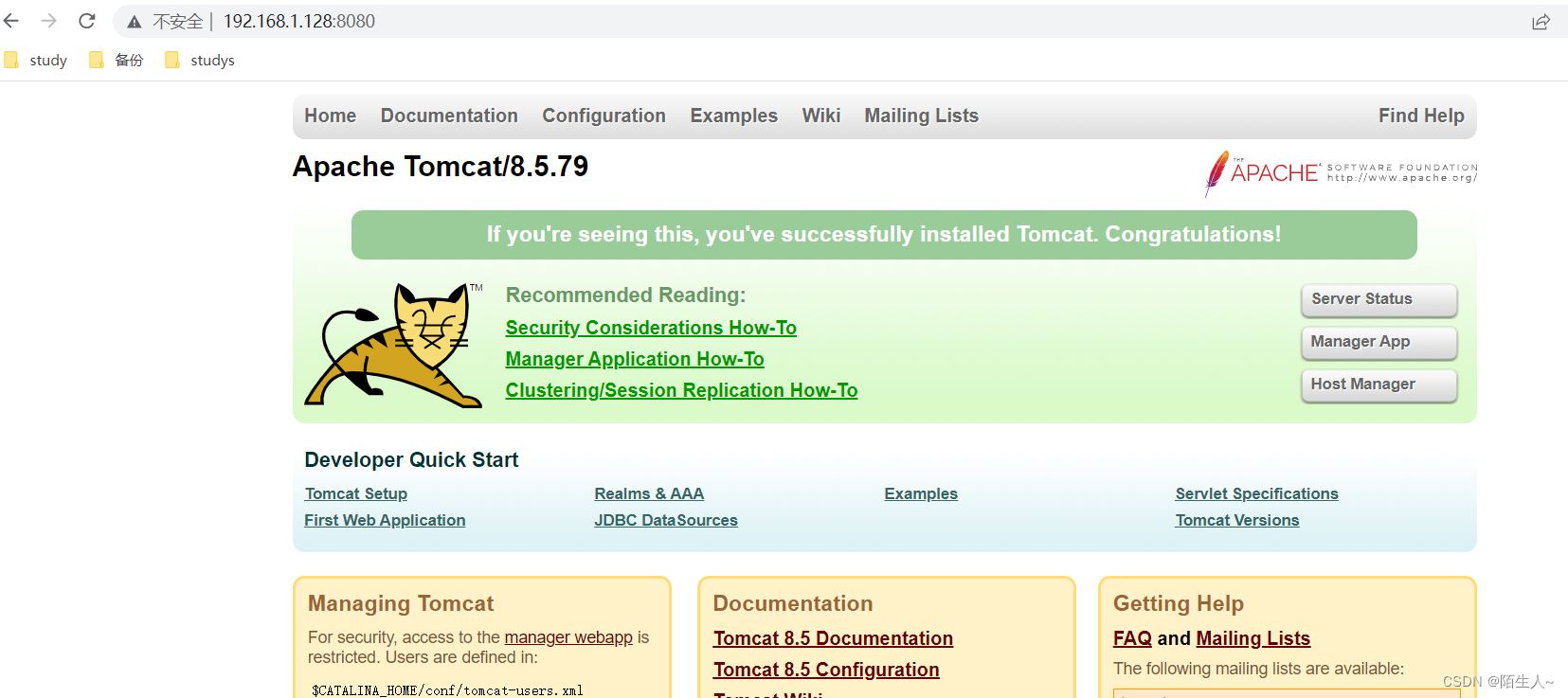Screen dimensions: 1568x698
Task: Click the Getting Help heading
Action: tap(1179, 603)
